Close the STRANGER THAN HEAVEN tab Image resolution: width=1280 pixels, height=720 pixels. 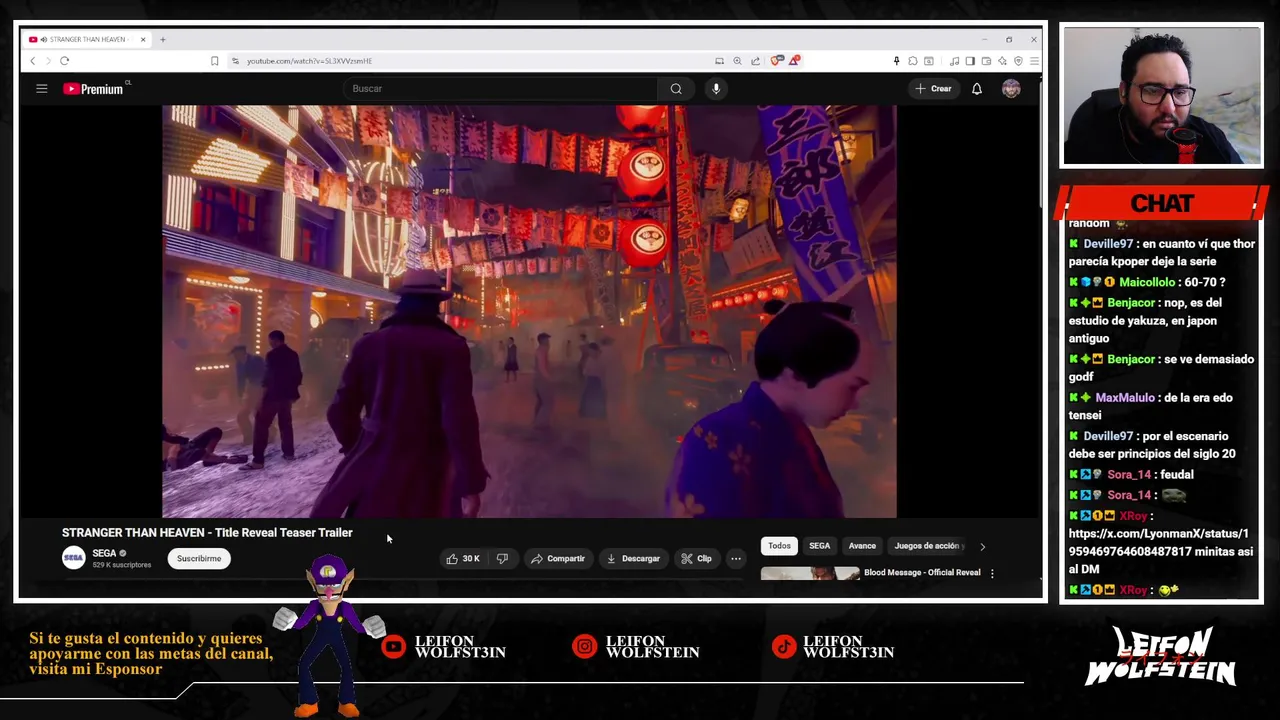coord(143,40)
